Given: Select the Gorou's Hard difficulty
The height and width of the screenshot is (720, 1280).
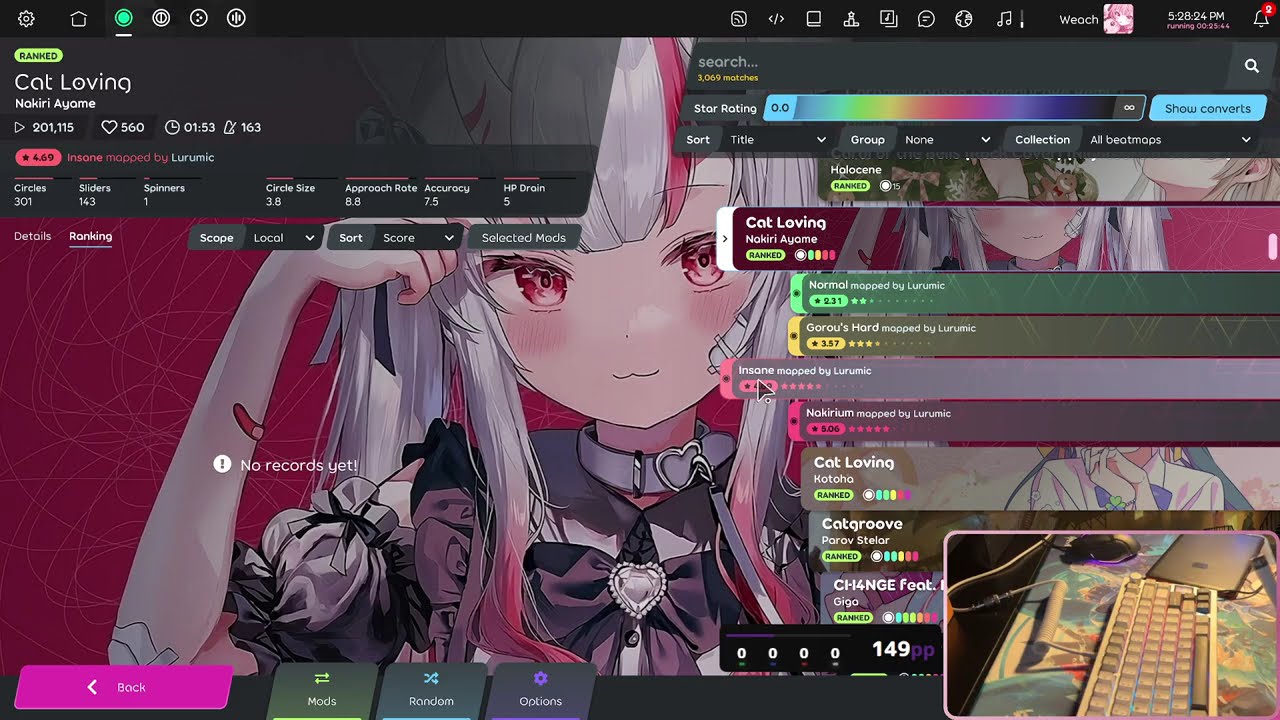Looking at the screenshot, I should coord(1035,336).
